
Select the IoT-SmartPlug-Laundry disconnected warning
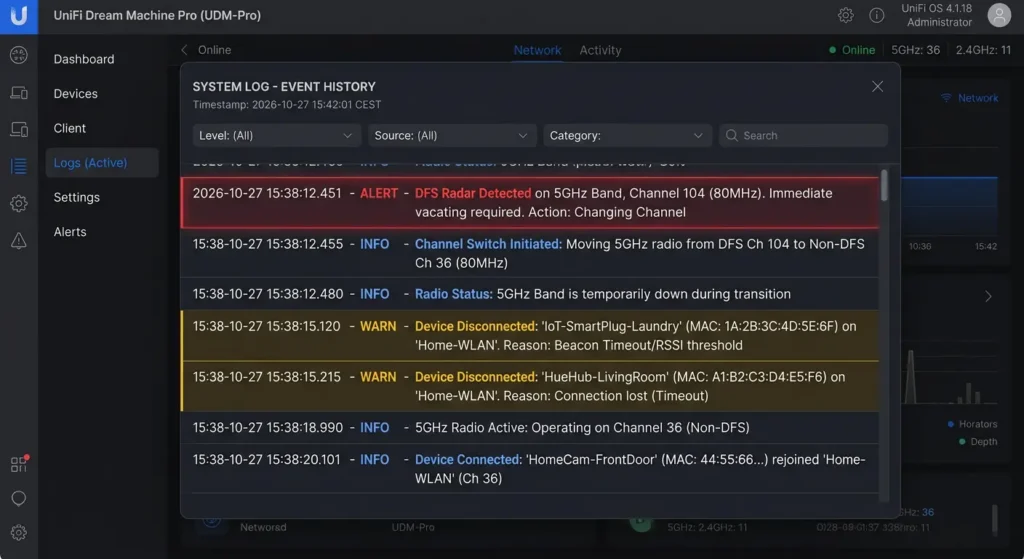coord(530,336)
